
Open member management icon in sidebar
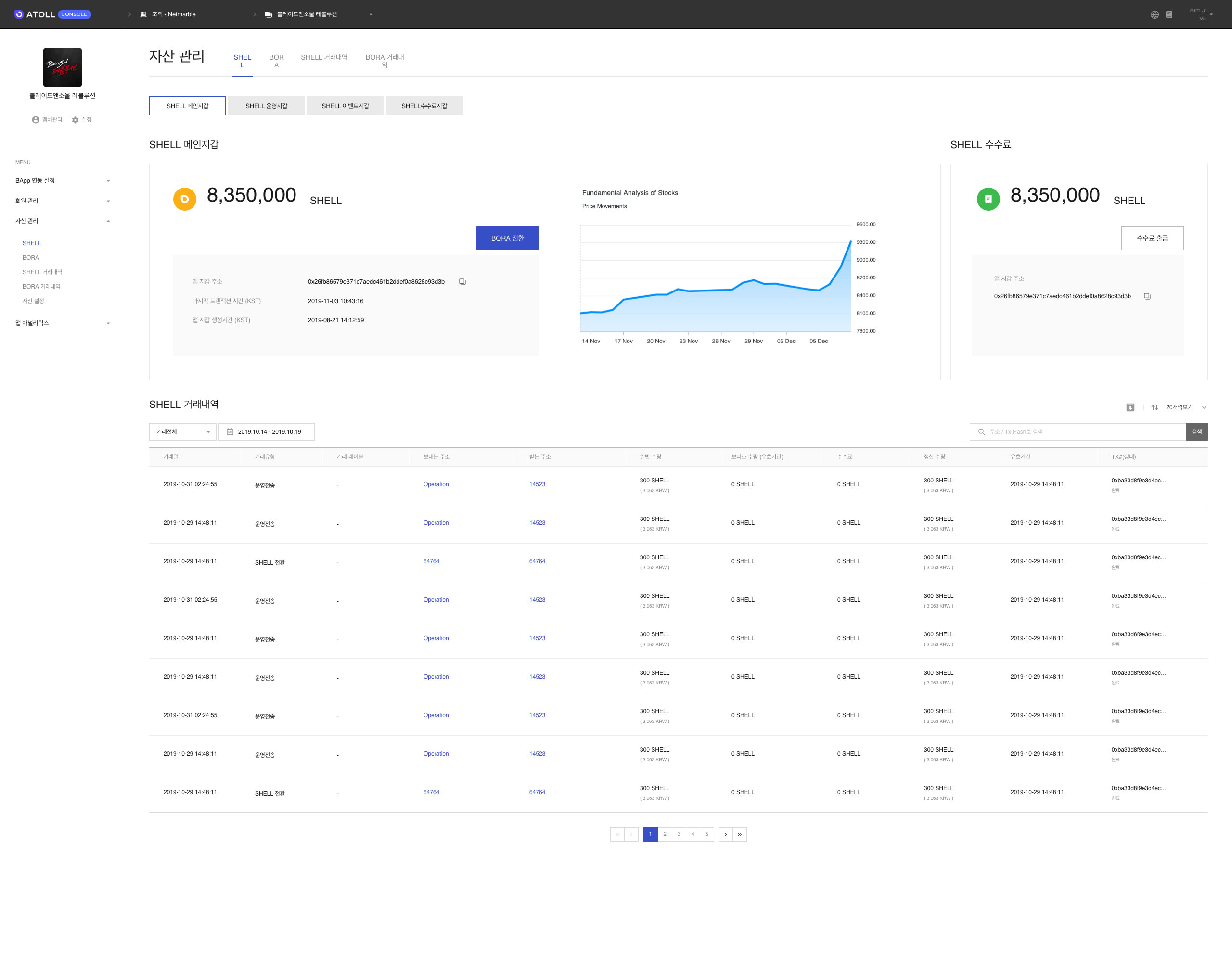pyautogui.click(x=36, y=120)
